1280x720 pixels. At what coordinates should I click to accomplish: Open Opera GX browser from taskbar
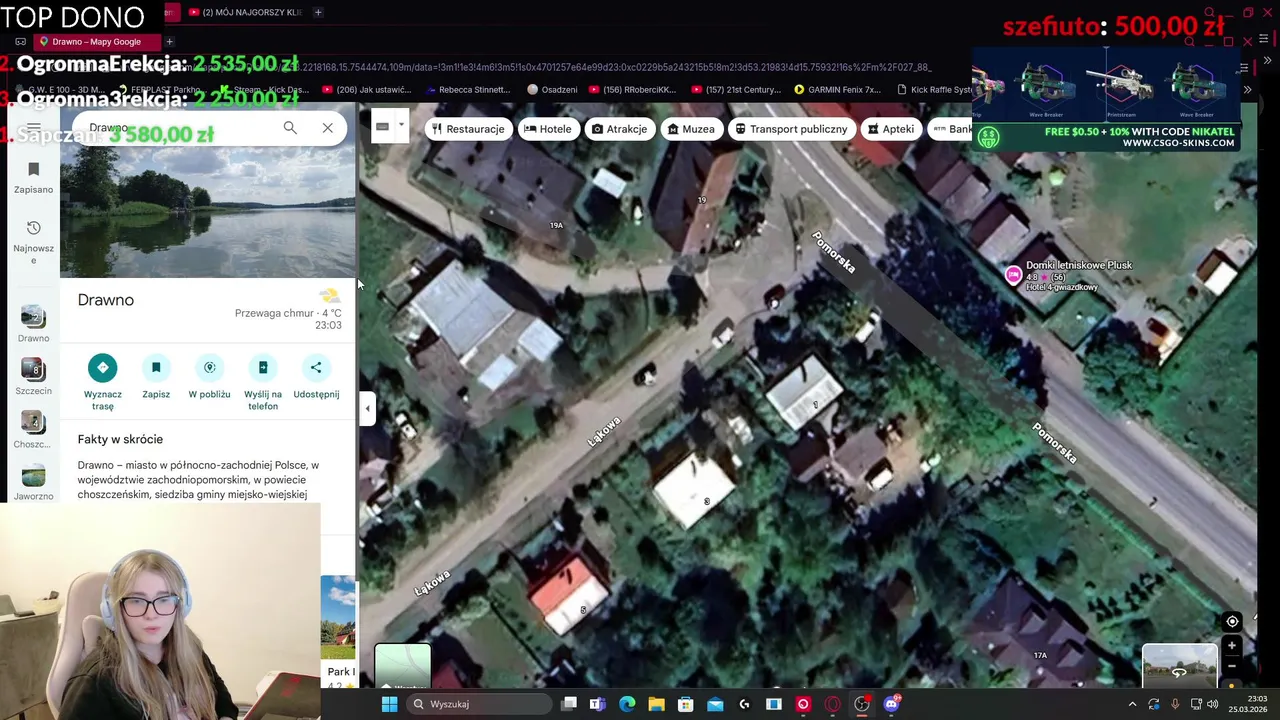[832, 704]
